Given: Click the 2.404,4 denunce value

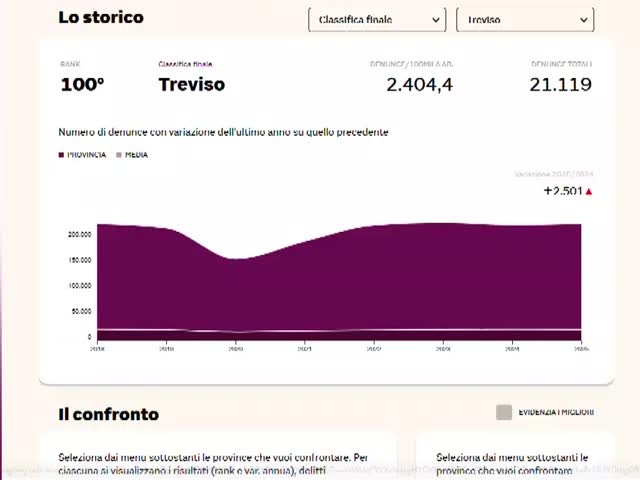Looking at the screenshot, I should pyautogui.click(x=420, y=85).
